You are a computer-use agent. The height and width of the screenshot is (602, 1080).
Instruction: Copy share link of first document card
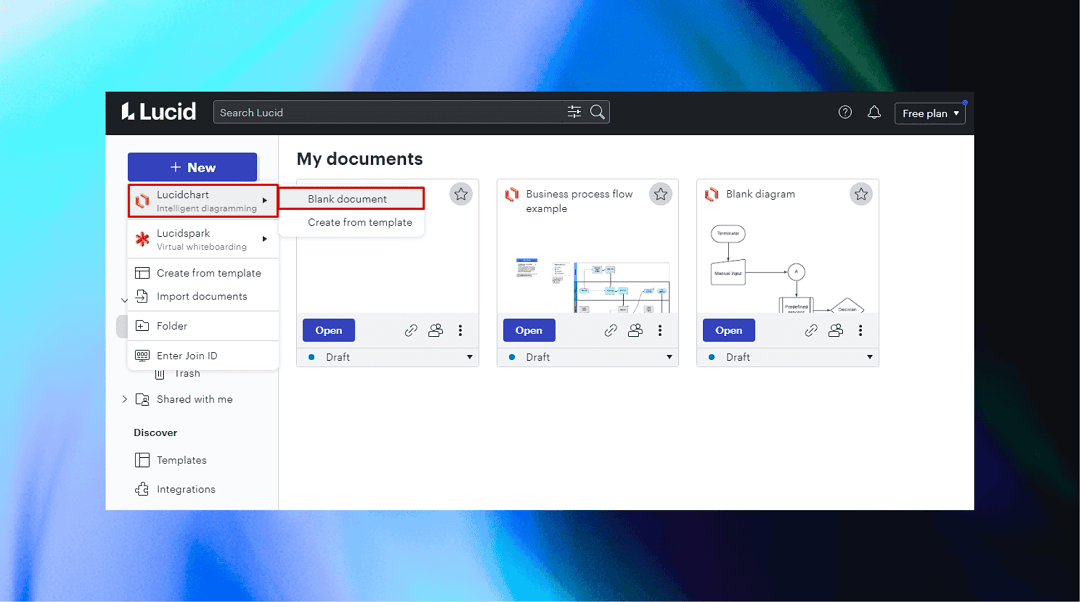pyautogui.click(x=411, y=331)
